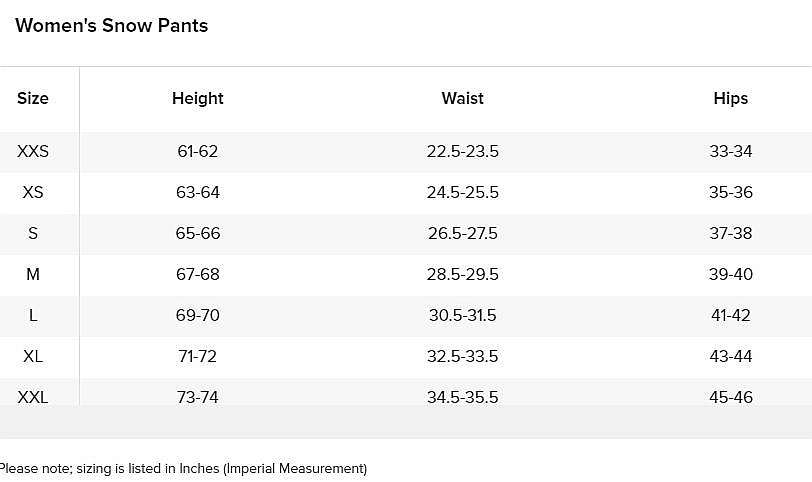Select the M size row label

tap(33, 274)
